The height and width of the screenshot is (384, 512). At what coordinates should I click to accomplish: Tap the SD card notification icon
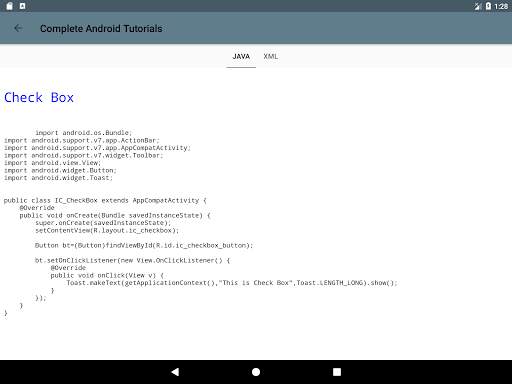(9, 6)
